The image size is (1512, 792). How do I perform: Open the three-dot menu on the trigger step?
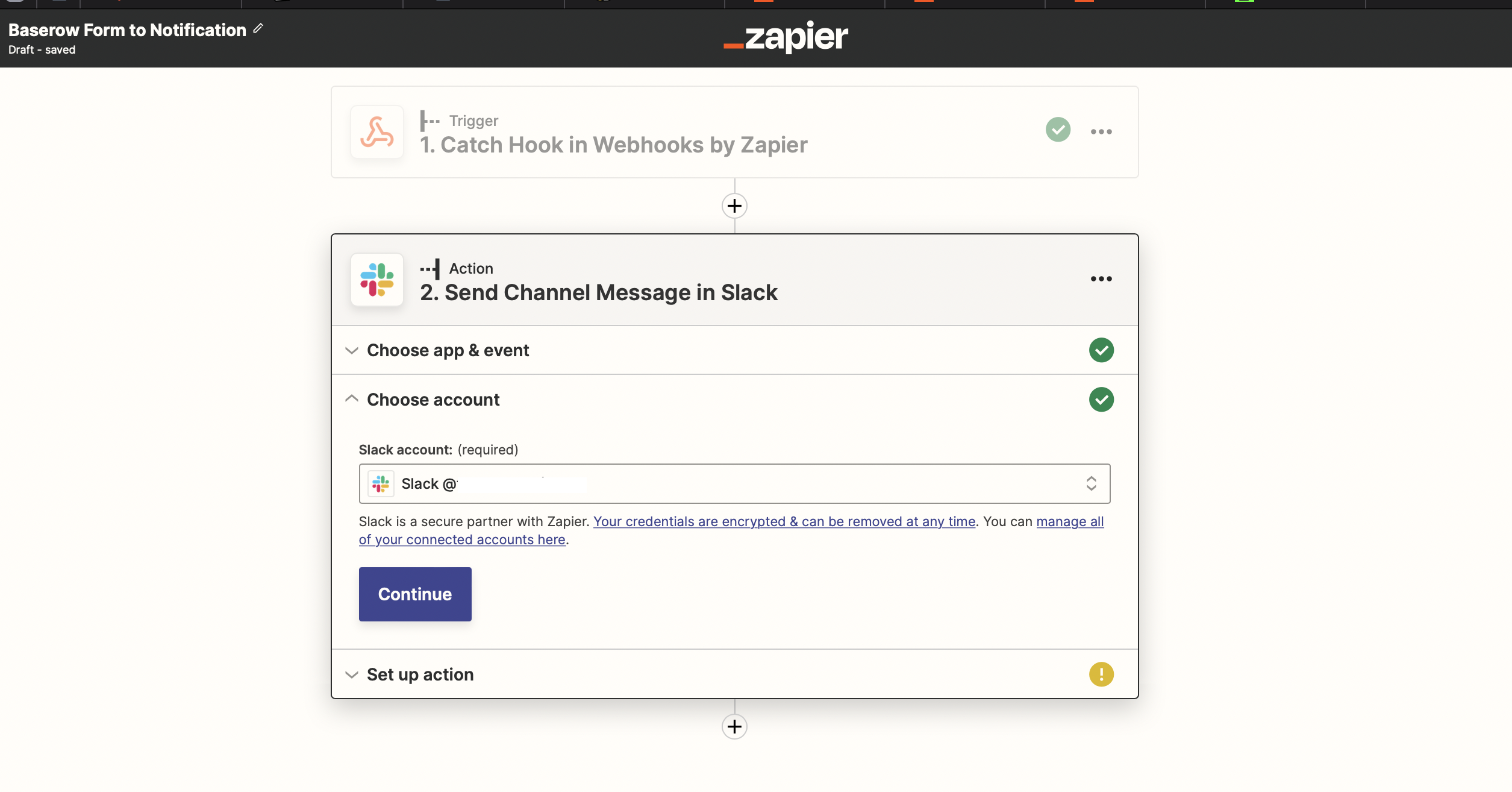point(1101,131)
